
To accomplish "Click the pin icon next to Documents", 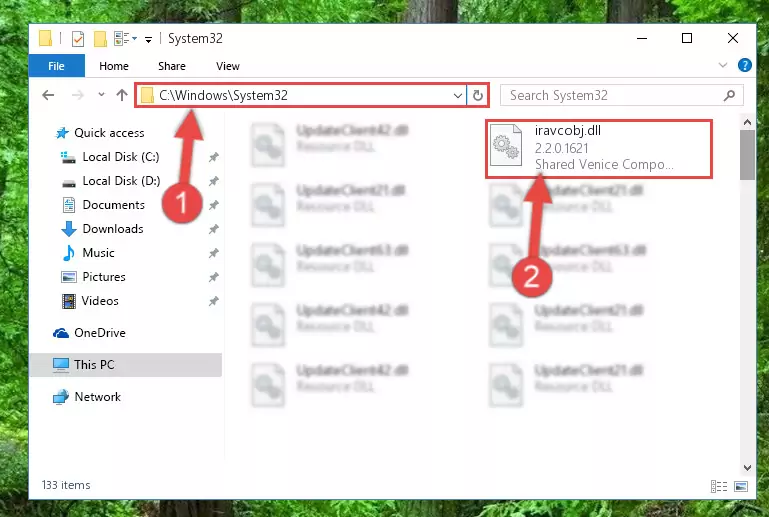I will (213, 205).
